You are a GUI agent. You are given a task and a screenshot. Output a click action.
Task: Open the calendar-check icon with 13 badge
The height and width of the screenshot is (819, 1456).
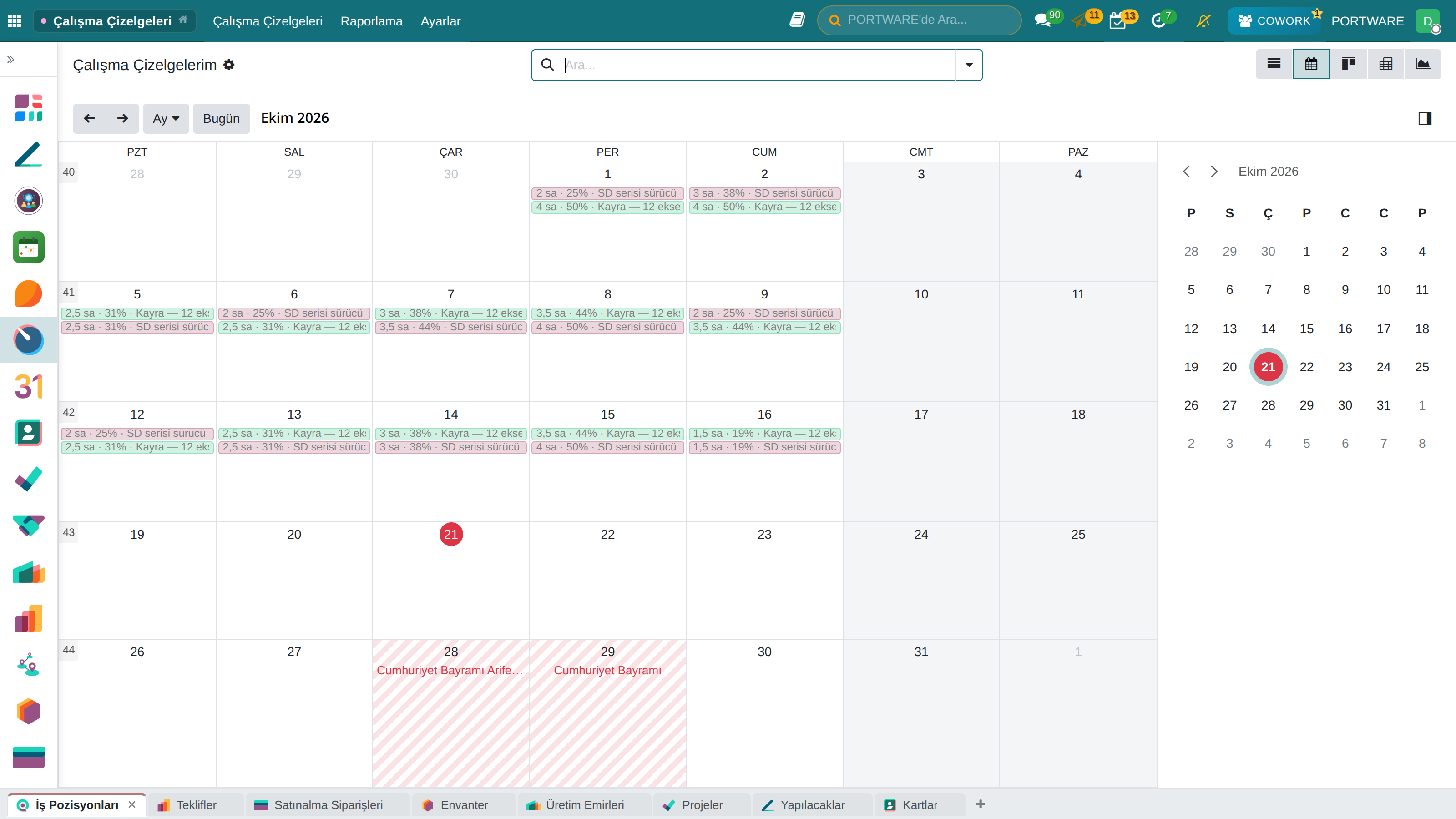click(1117, 21)
